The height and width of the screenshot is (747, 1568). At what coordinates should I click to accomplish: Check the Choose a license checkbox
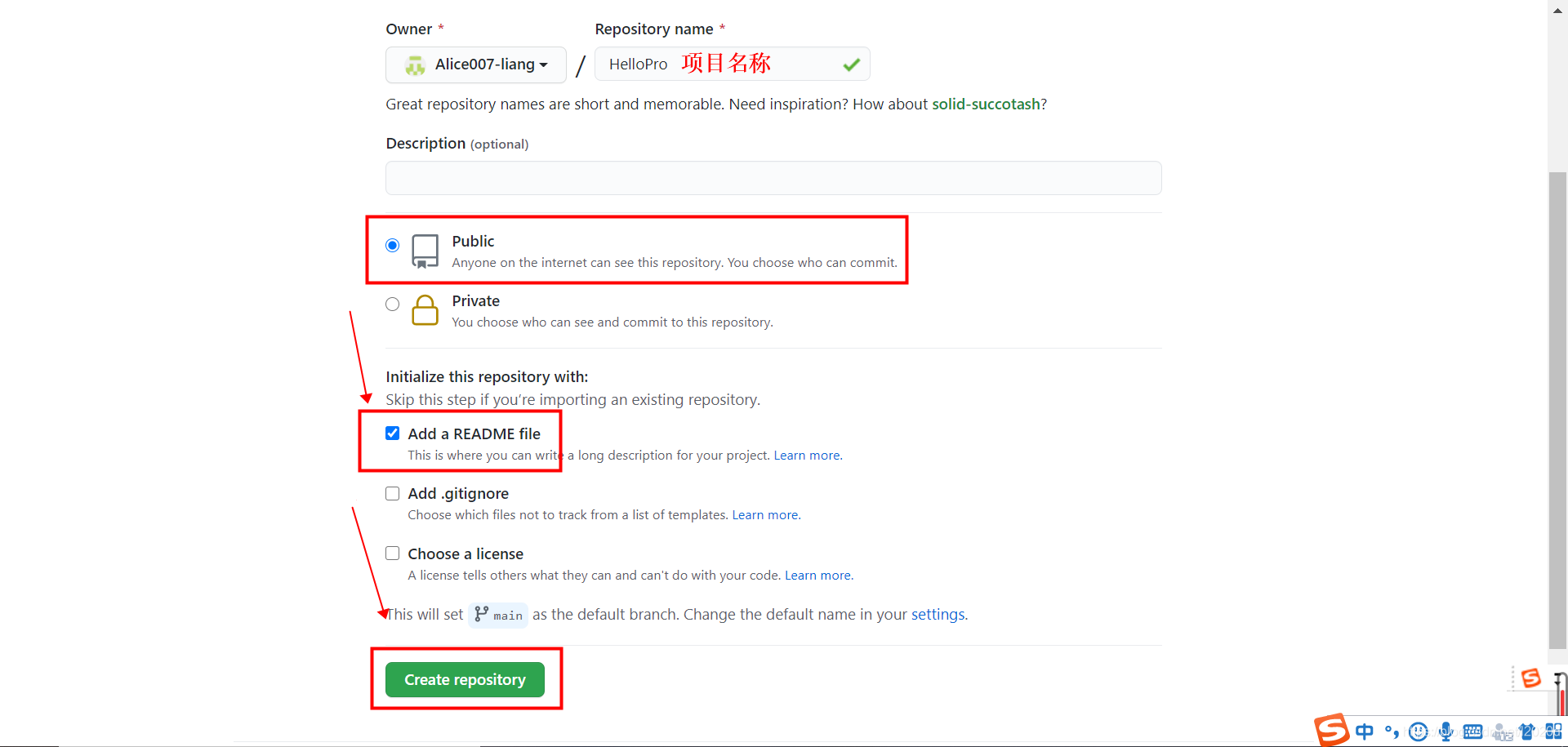coord(393,553)
